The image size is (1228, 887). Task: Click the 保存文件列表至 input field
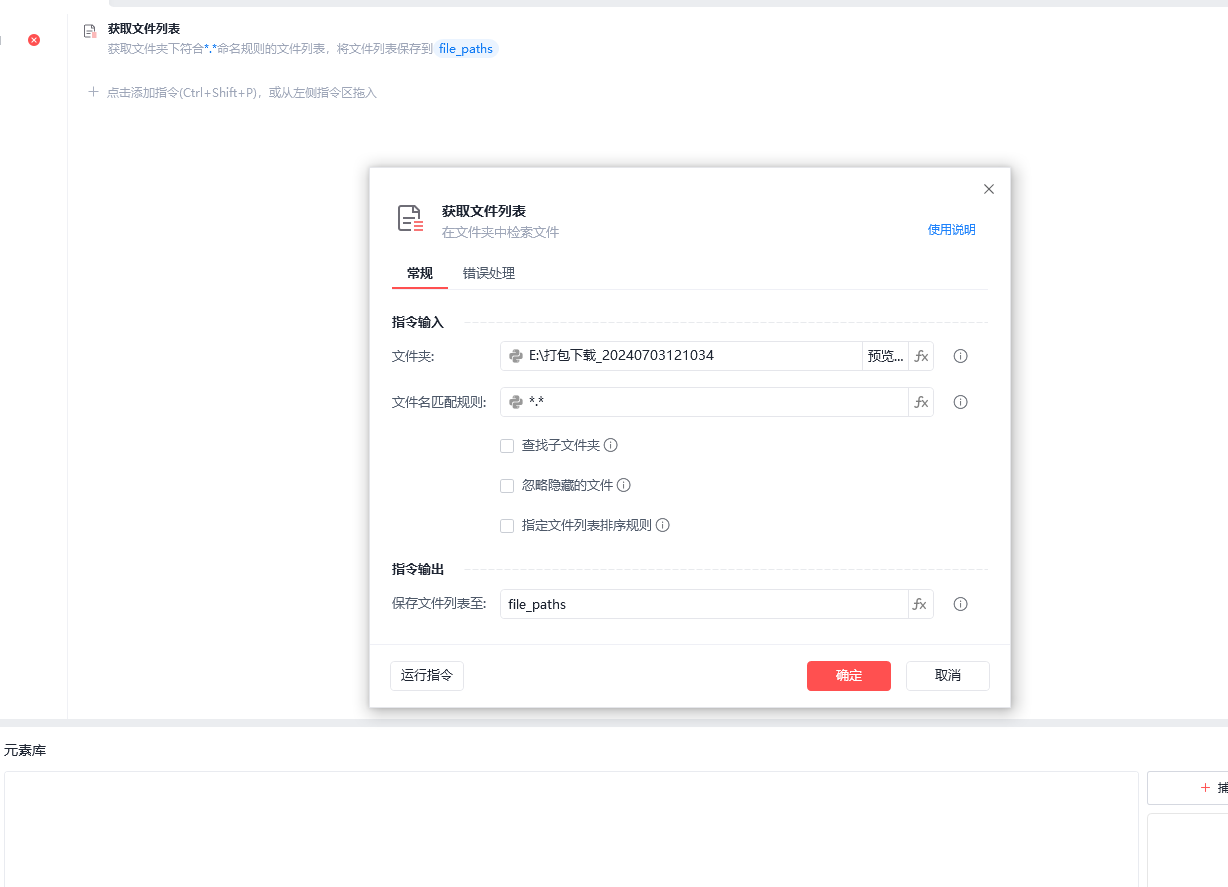pos(703,604)
